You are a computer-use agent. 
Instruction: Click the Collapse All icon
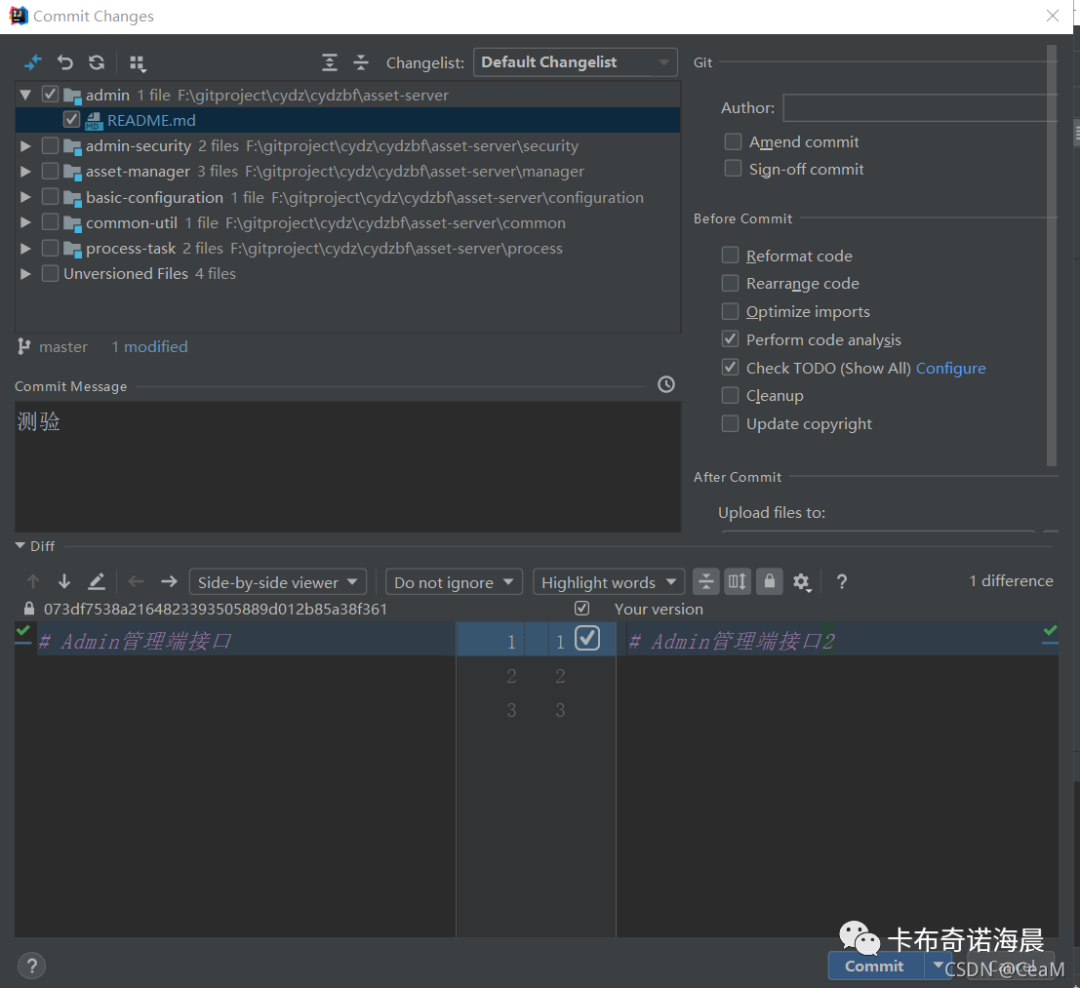point(361,62)
